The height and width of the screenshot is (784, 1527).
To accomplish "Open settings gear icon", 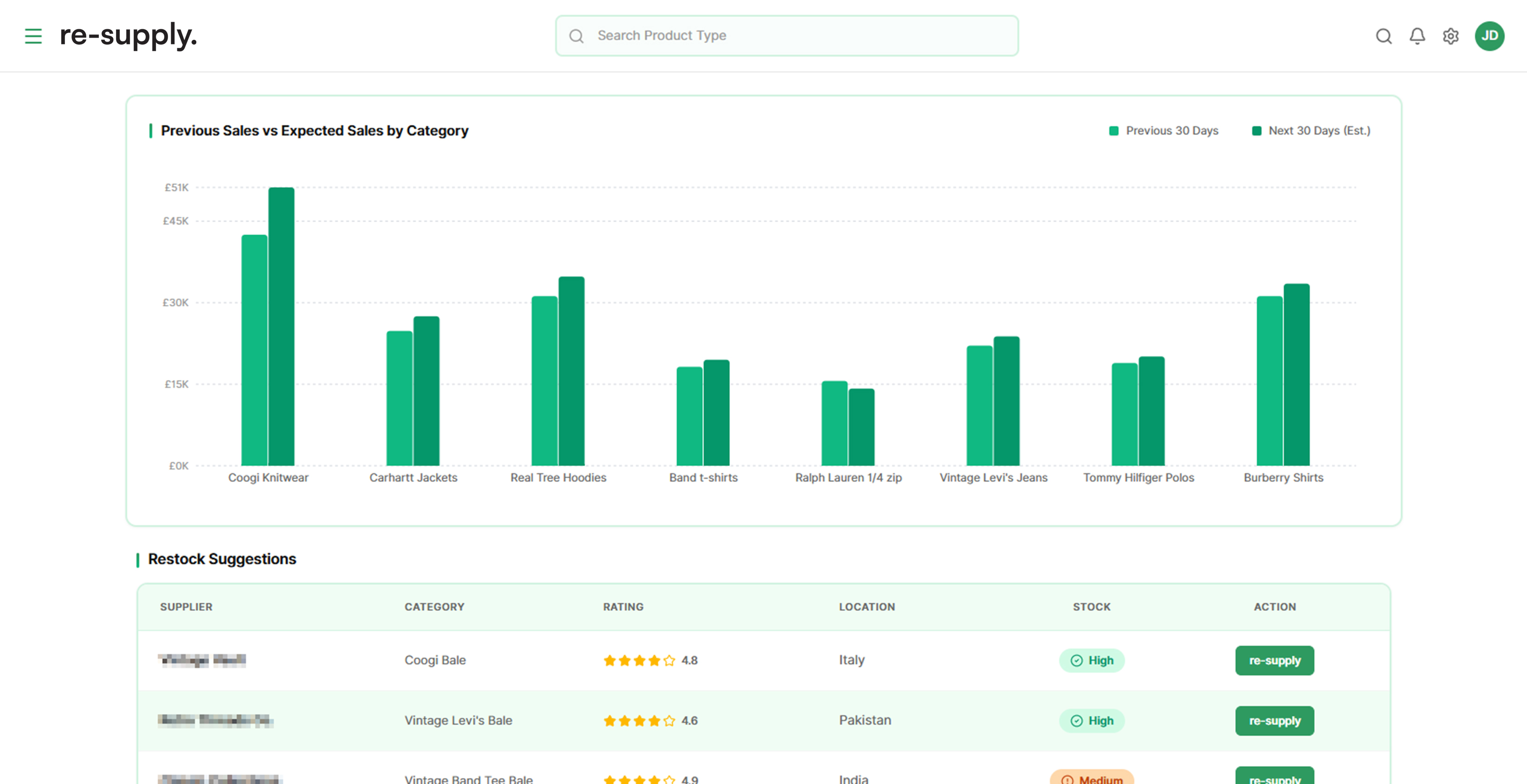I will (x=1450, y=36).
